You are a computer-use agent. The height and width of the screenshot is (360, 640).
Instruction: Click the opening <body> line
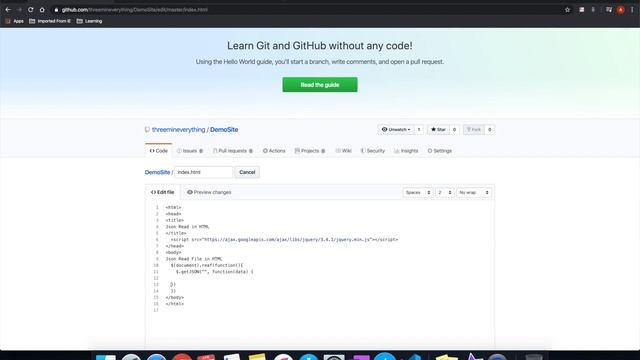pos(173,253)
